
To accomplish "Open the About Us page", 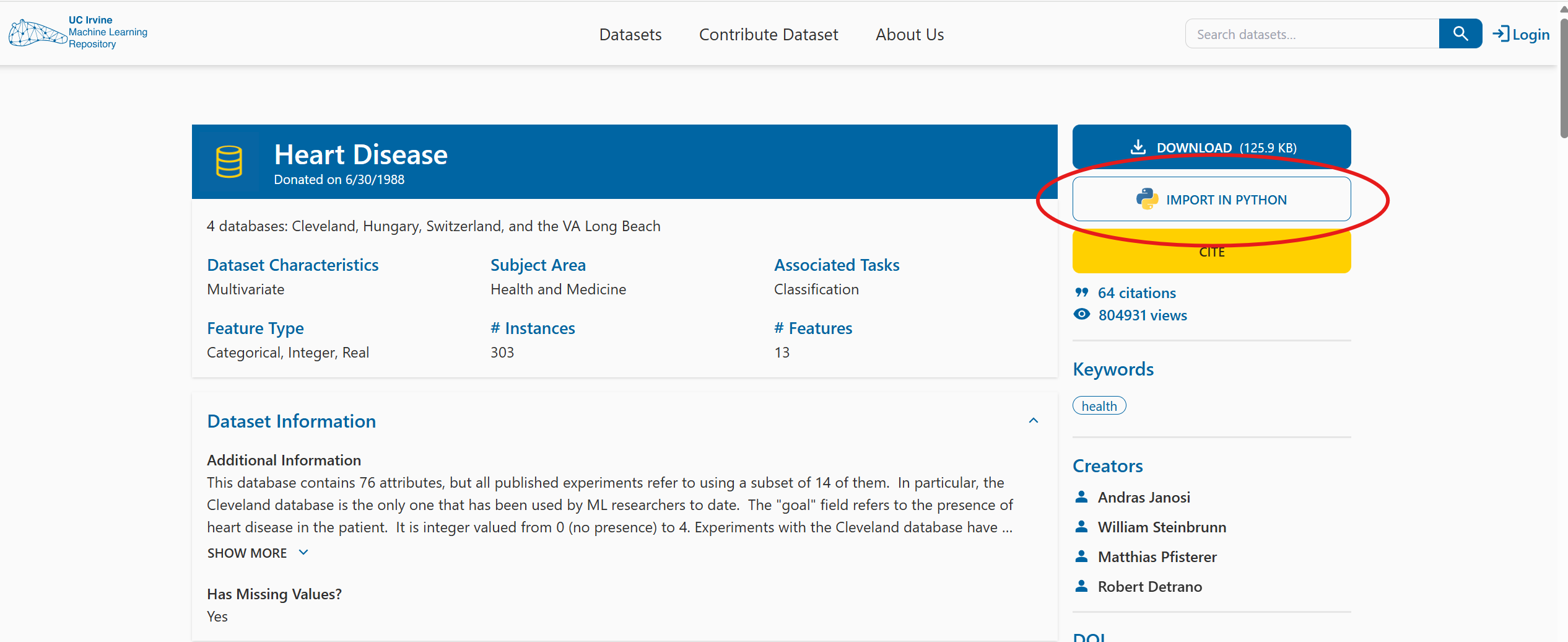I will 909,35.
